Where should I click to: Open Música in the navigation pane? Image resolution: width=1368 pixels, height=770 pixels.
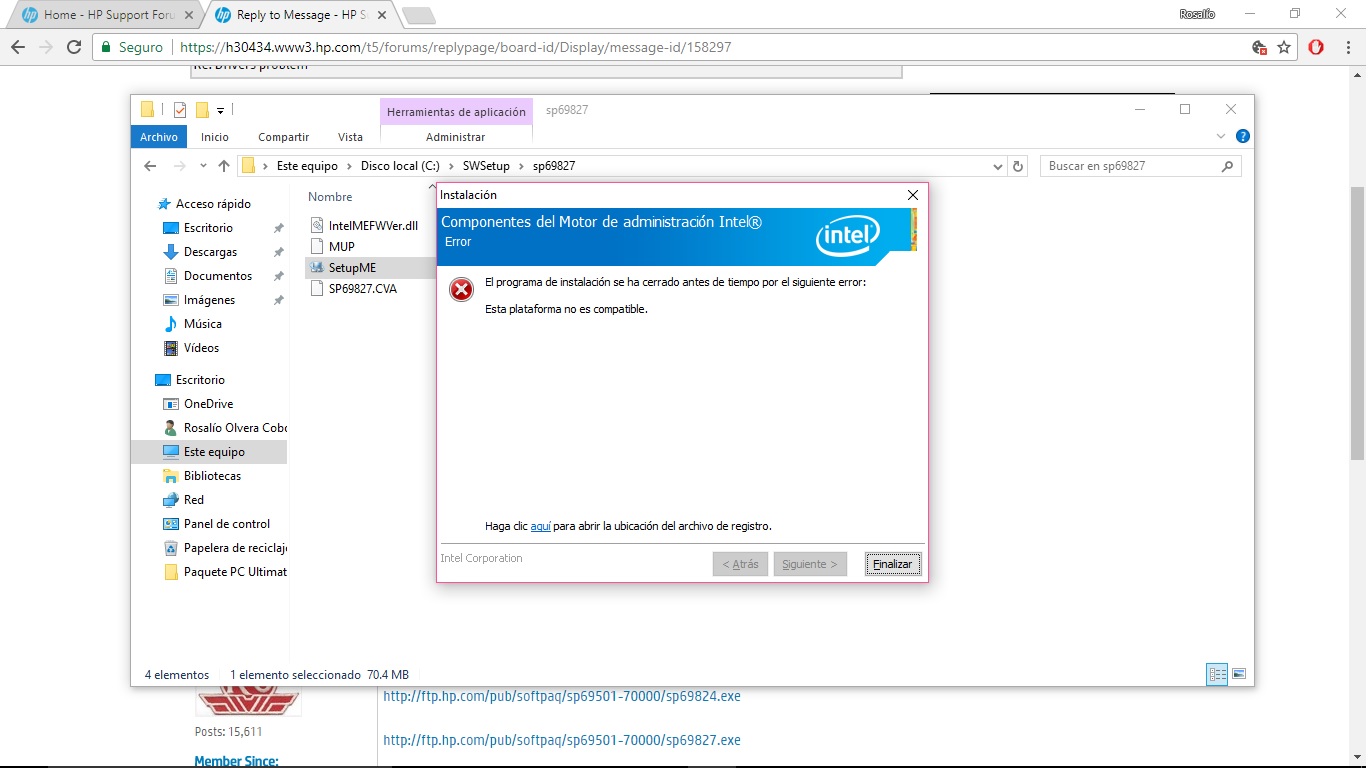203,324
